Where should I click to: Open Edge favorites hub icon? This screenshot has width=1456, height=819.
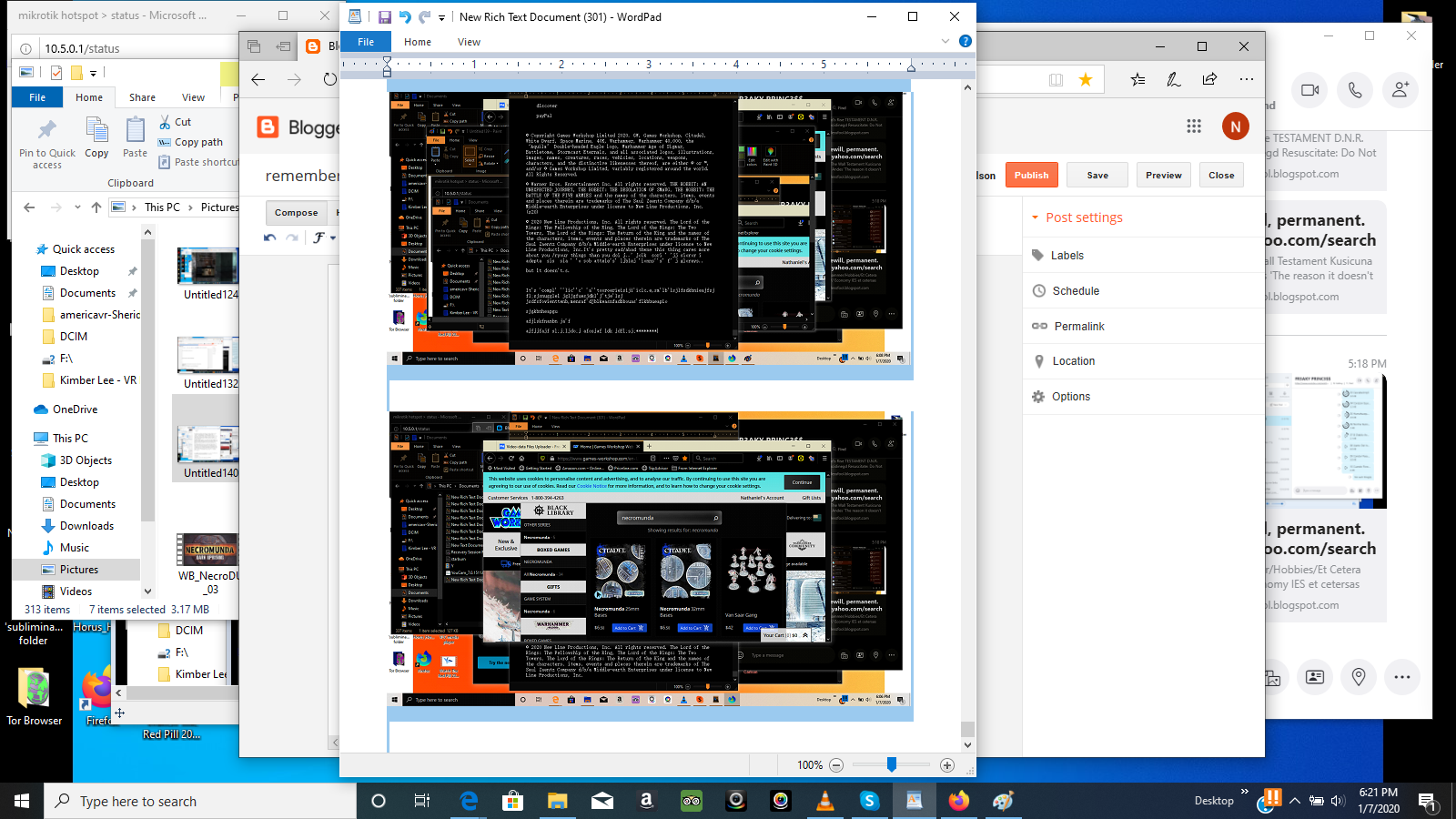[1137, 79]
